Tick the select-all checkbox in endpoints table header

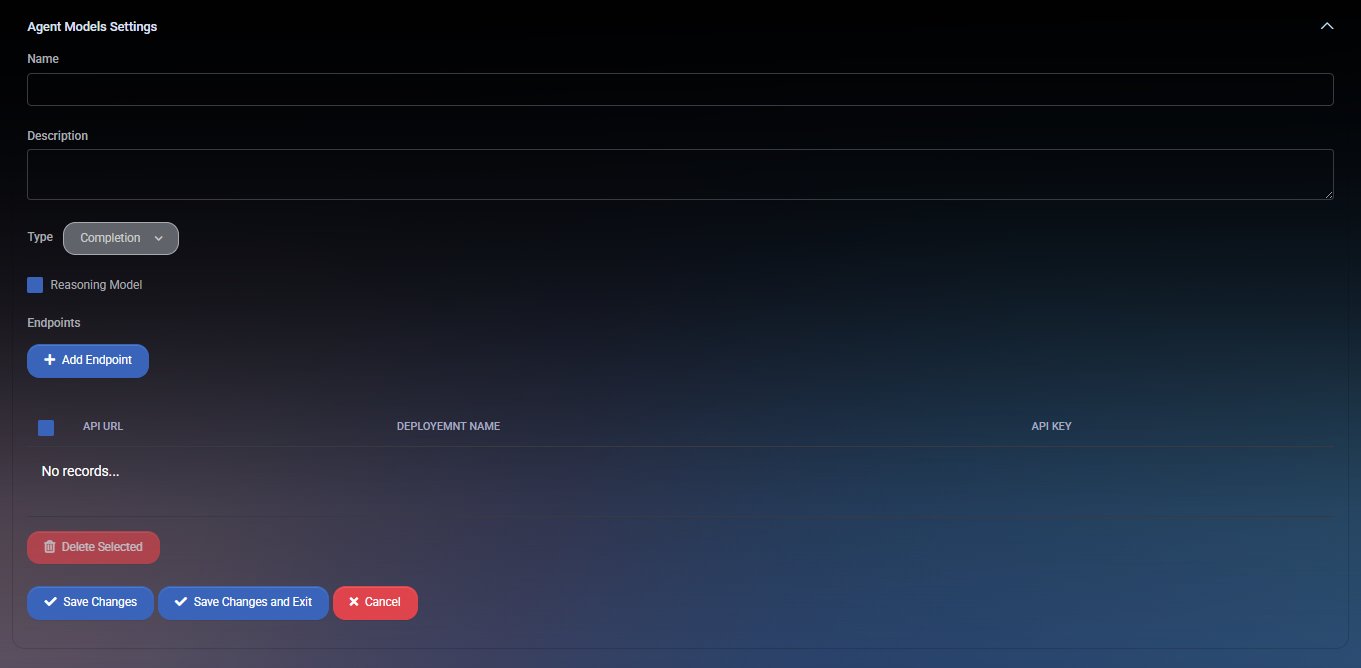click(46, 428)
